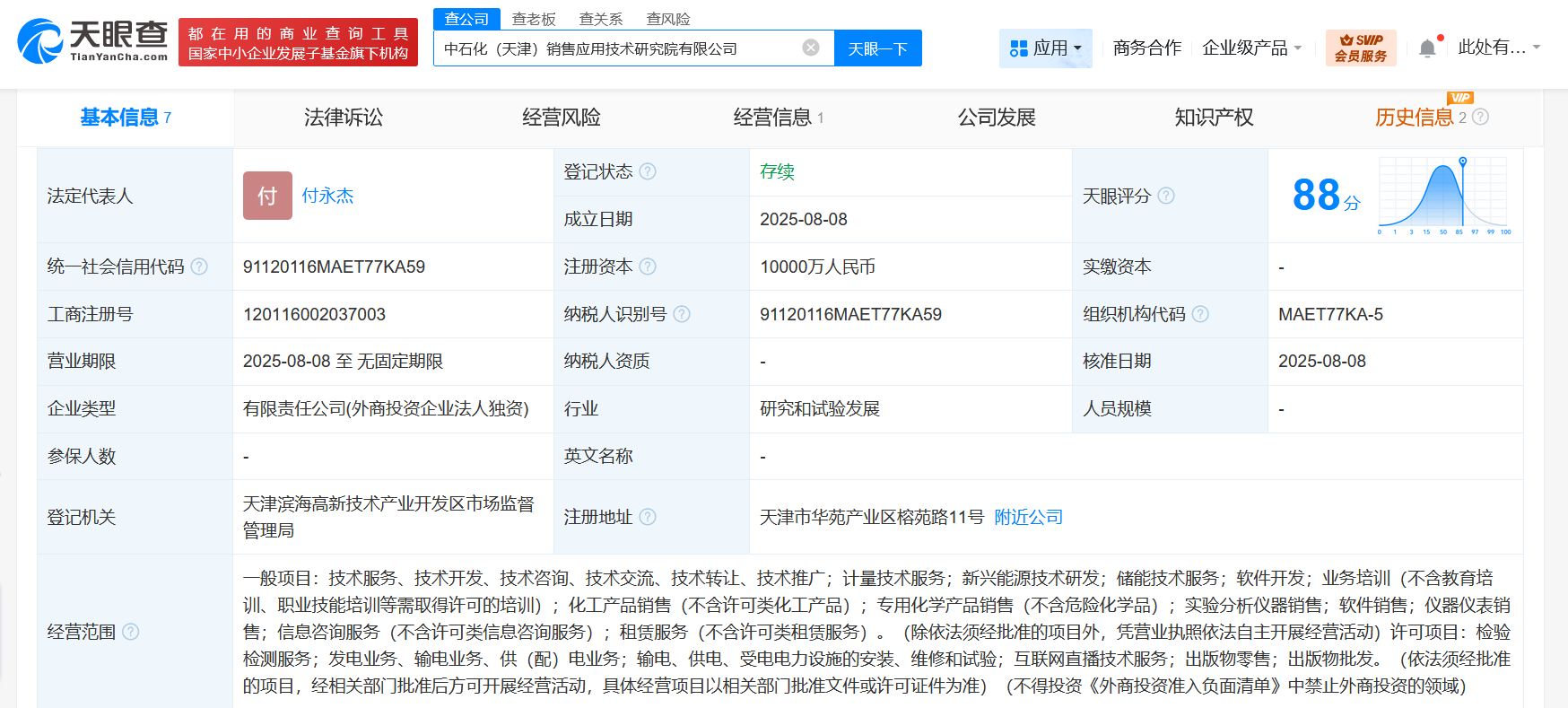
Task: Open legal representative 付永杰 link
Action: 327,196
